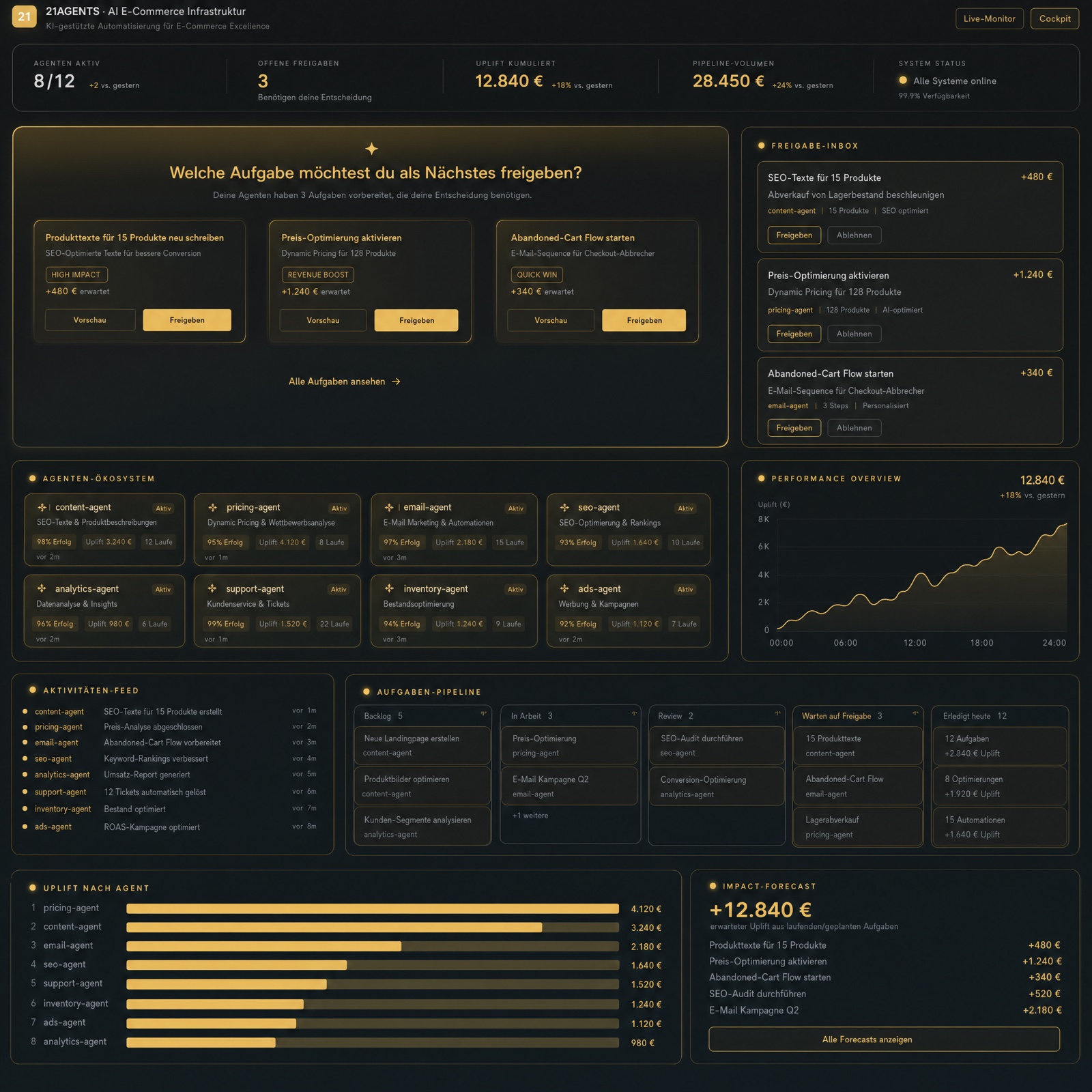The width and height of the screenshot is (1092, 1092).
Task: Approve SEO-Texte für 15 Produkte in inbox
Action: pos(794,235)
